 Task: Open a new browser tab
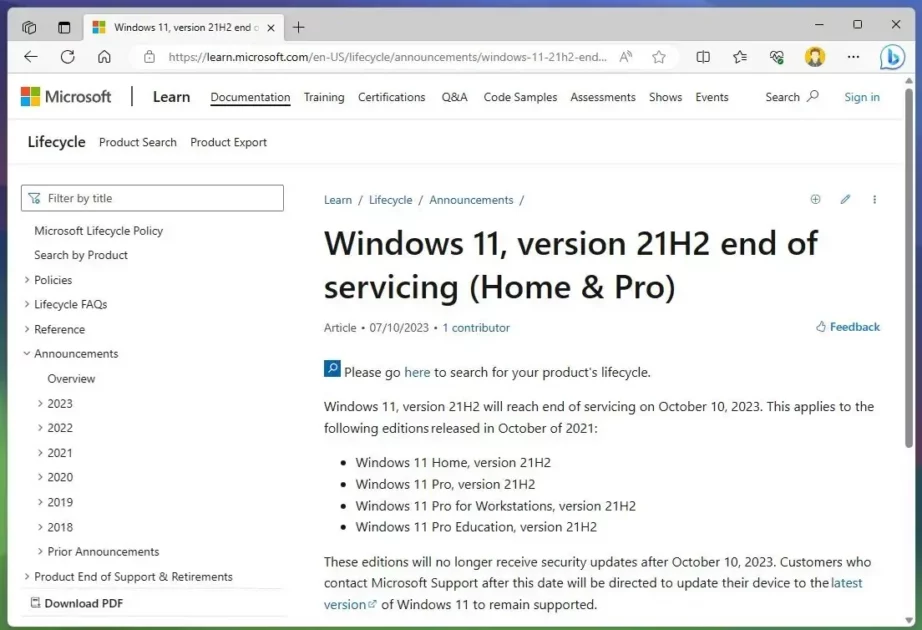tap(299, 27)
